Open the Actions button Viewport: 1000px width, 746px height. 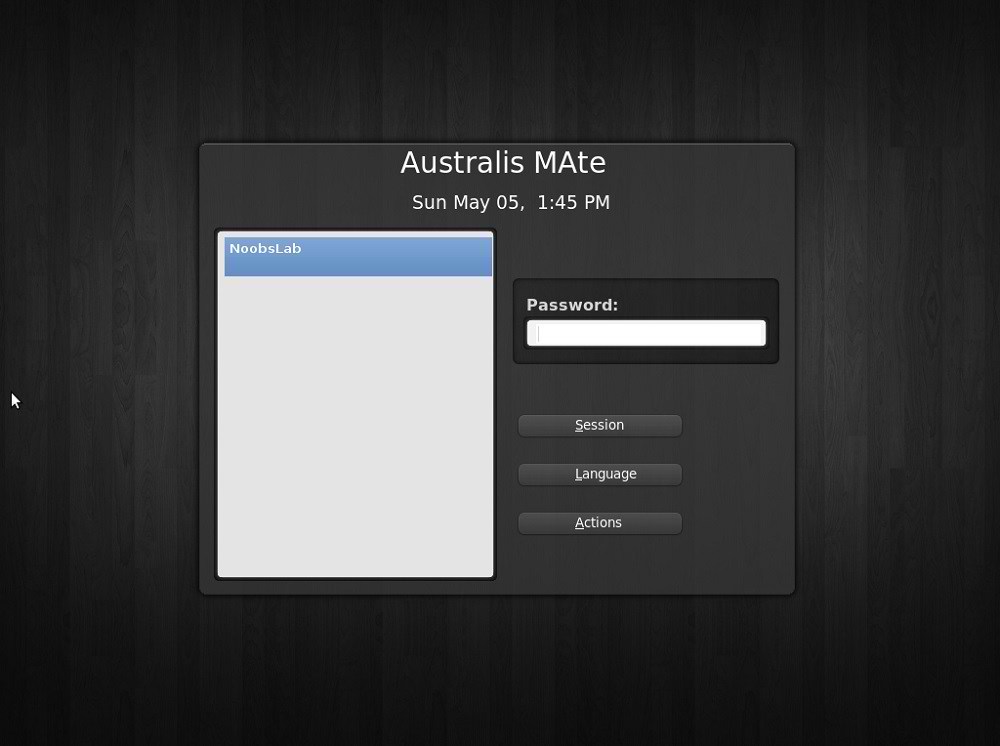tap(599, 523)
